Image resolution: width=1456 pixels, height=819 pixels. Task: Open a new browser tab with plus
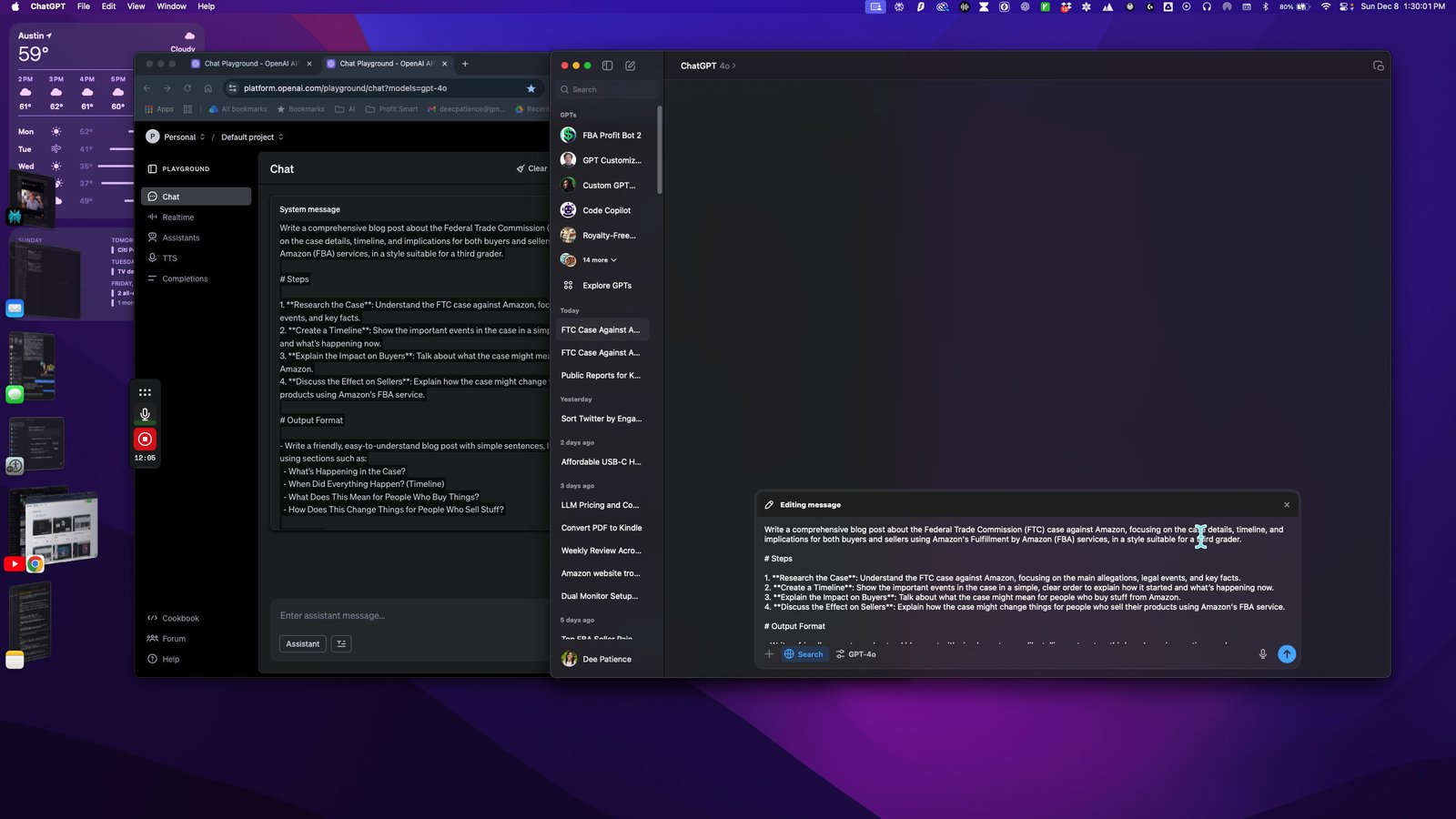tap(465, 64)
